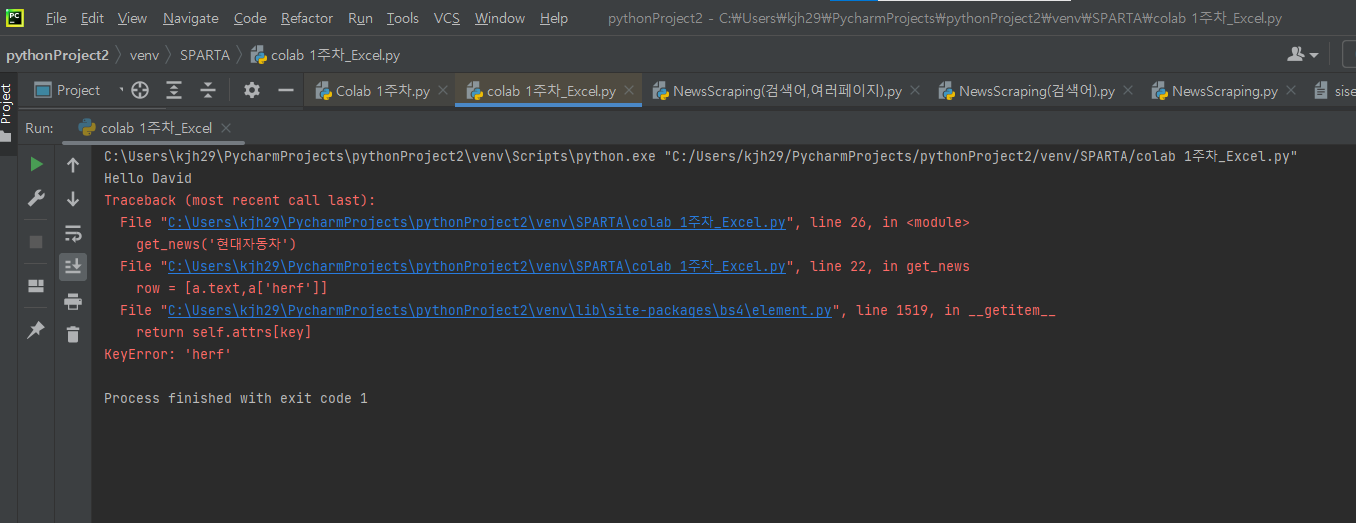Image resolution: width=1356 pixels, height=523 pixels.
Task: Close the NewsScraping(검색어,여러페이지).py tab
Action: [913, 91]
